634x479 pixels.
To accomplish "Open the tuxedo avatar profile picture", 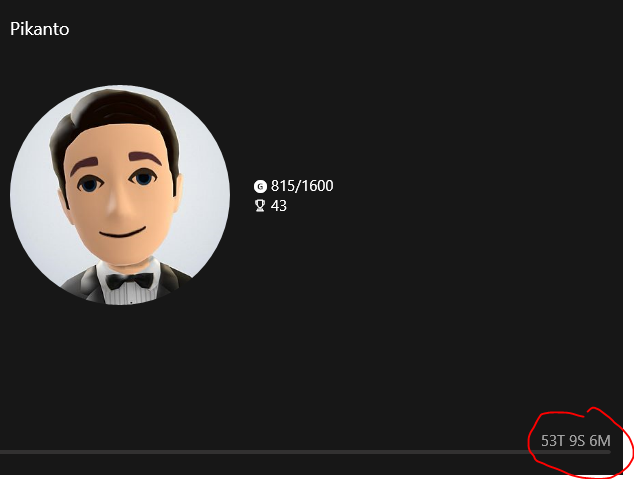I will [x=120, y=195].
